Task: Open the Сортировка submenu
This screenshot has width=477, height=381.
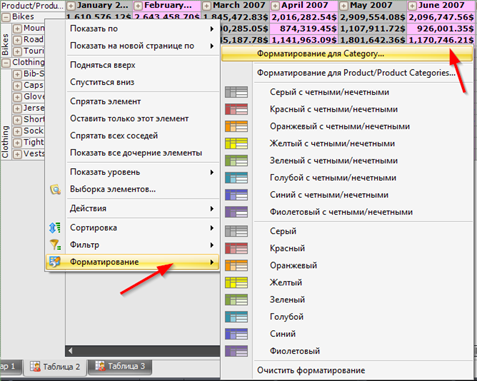Action: click(x=132, y=228)
